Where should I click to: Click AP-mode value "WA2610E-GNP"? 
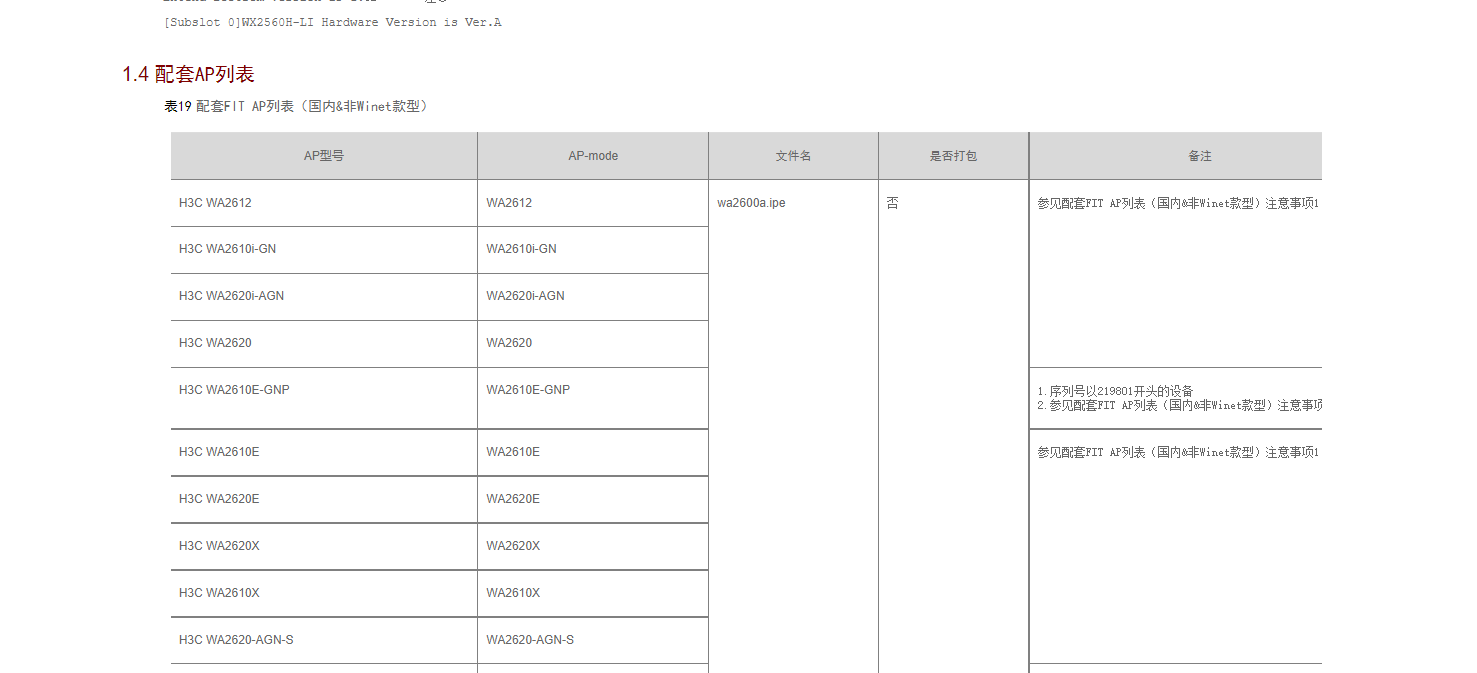pos(528,390)
